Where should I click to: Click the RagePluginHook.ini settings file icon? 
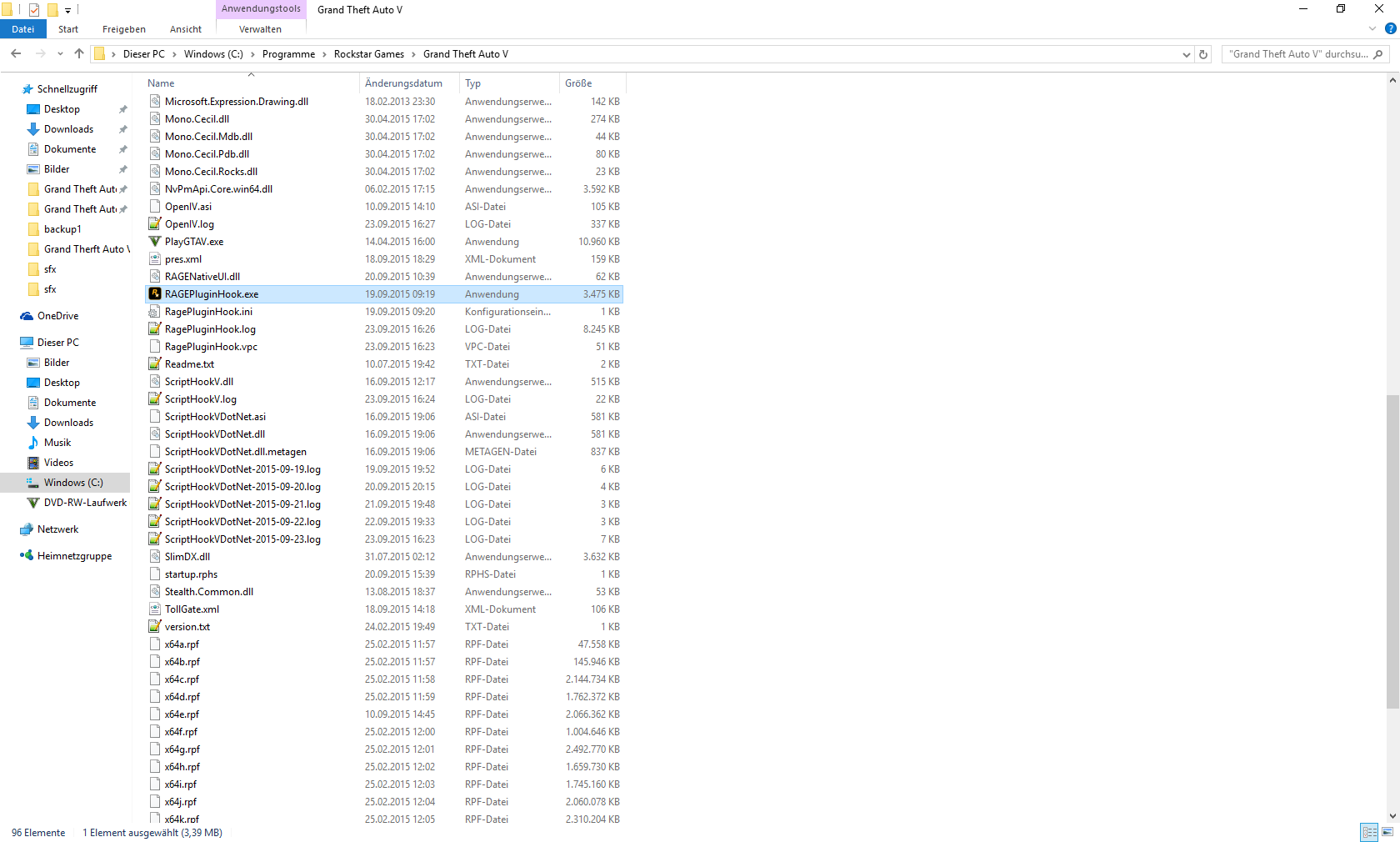click(154, 312)
